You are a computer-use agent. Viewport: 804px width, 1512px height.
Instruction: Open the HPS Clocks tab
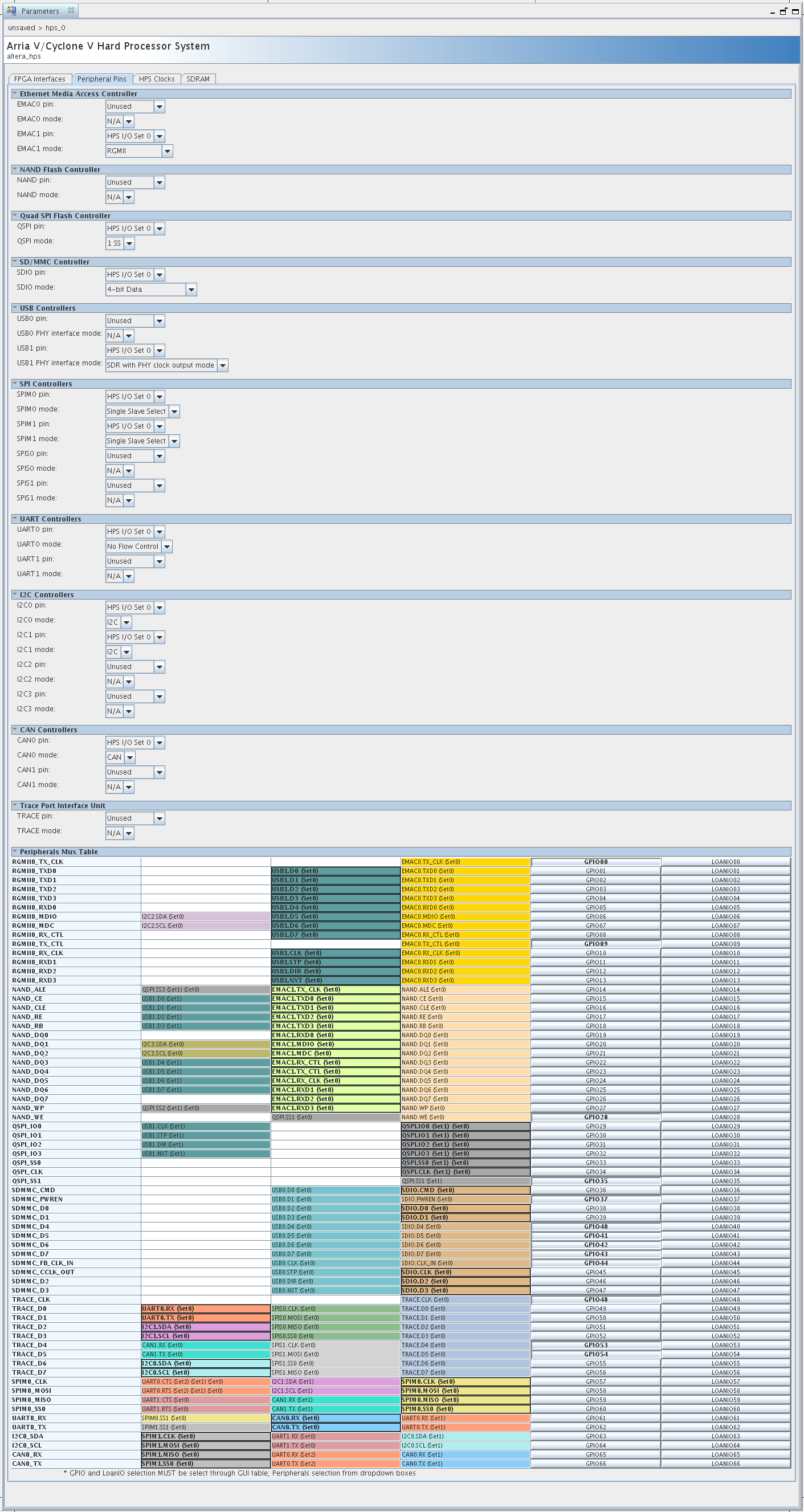(157, 79)
